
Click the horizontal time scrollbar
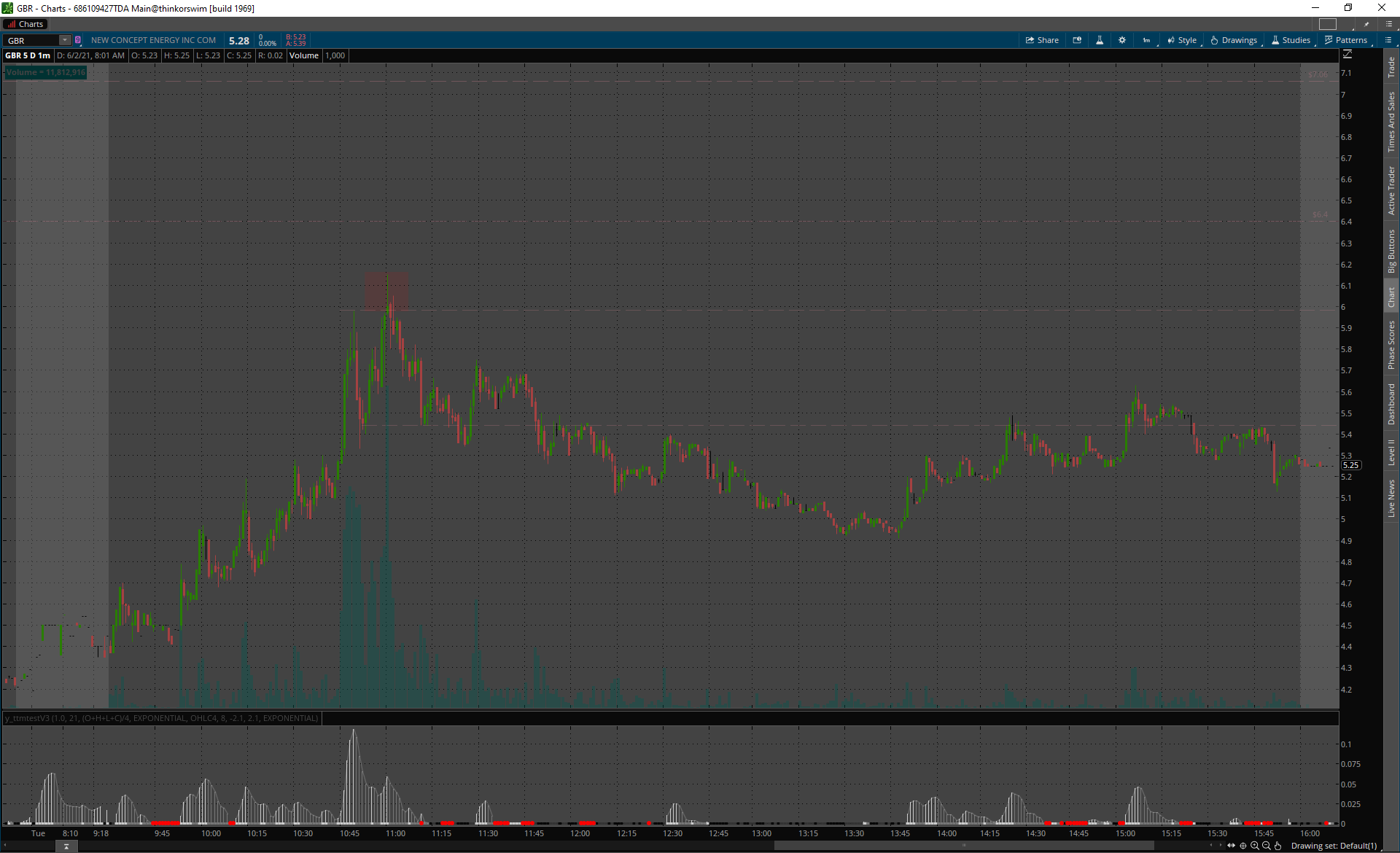964,846
